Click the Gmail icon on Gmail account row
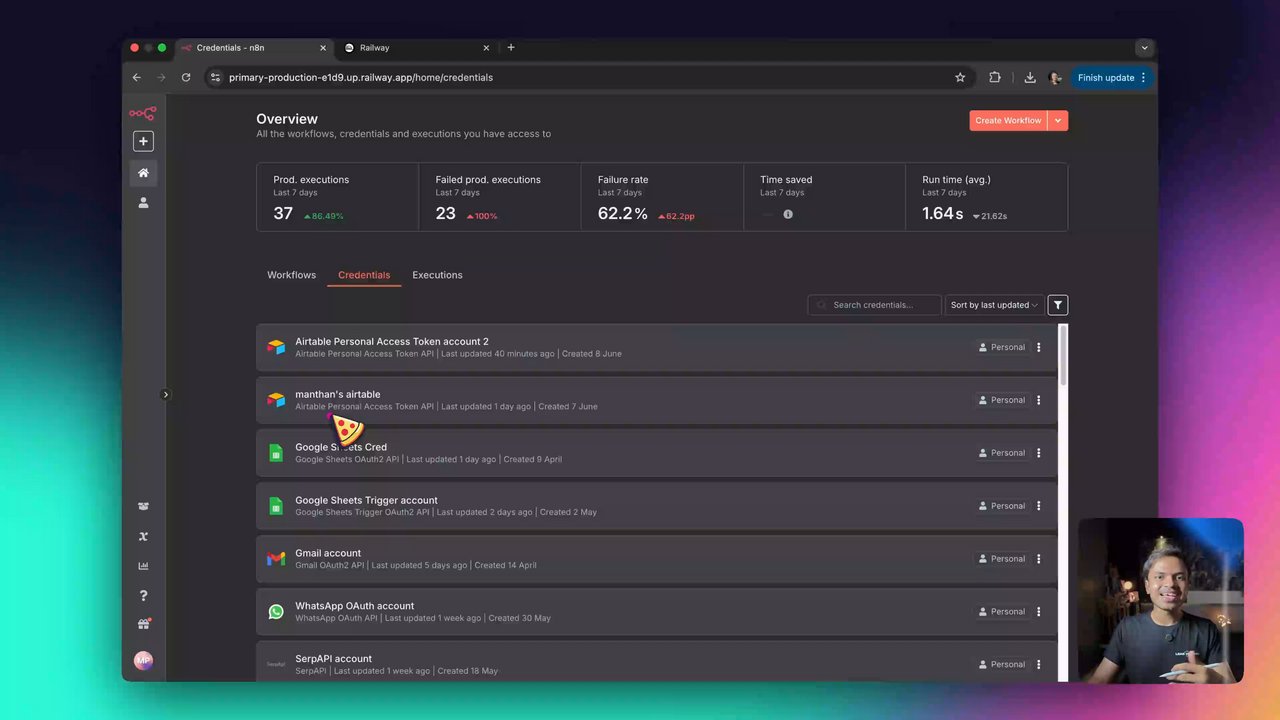Screen dimensions: 1280x720 point(276,559)
